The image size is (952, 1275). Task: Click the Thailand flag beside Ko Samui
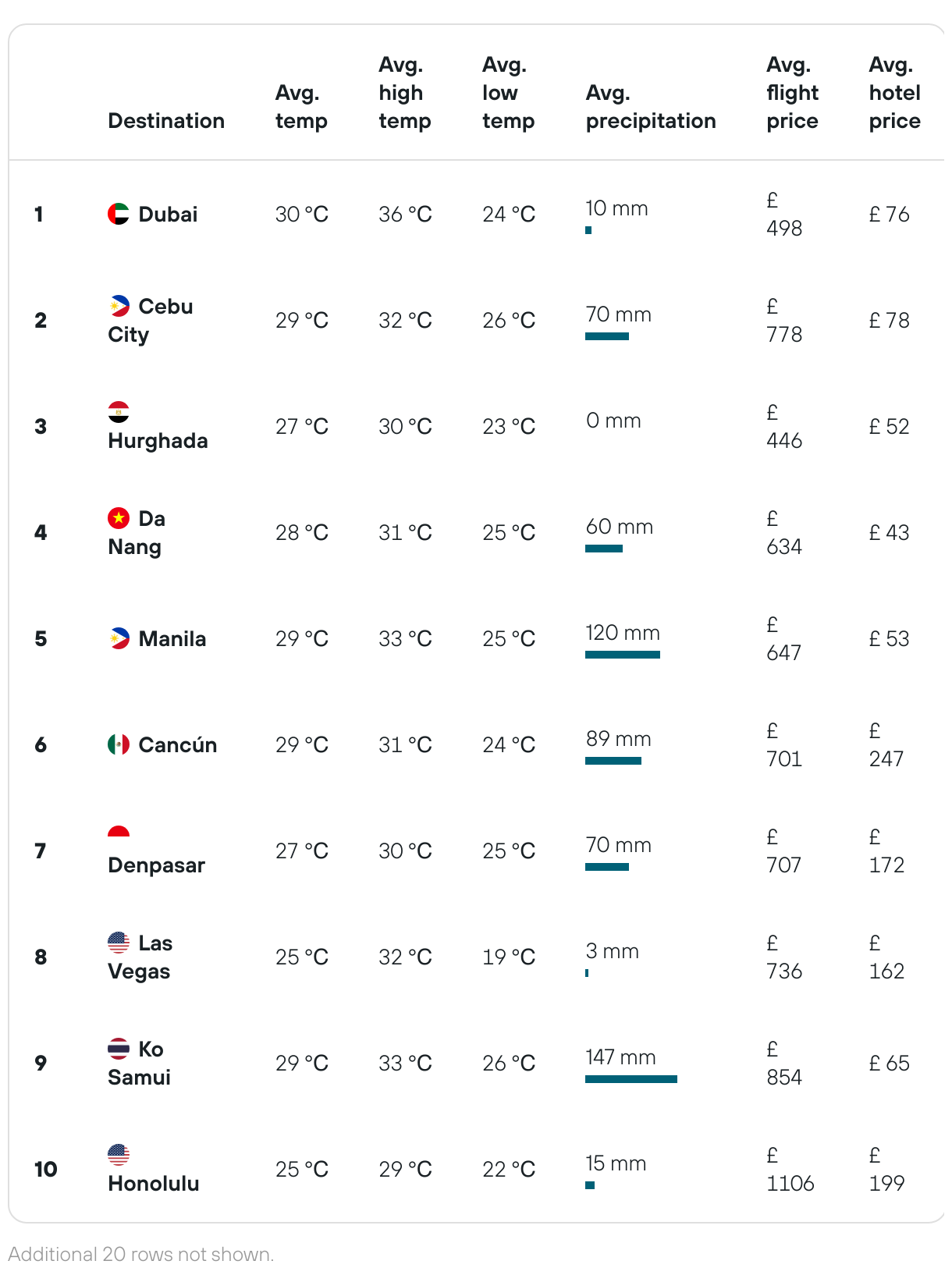pos(119,1049)
